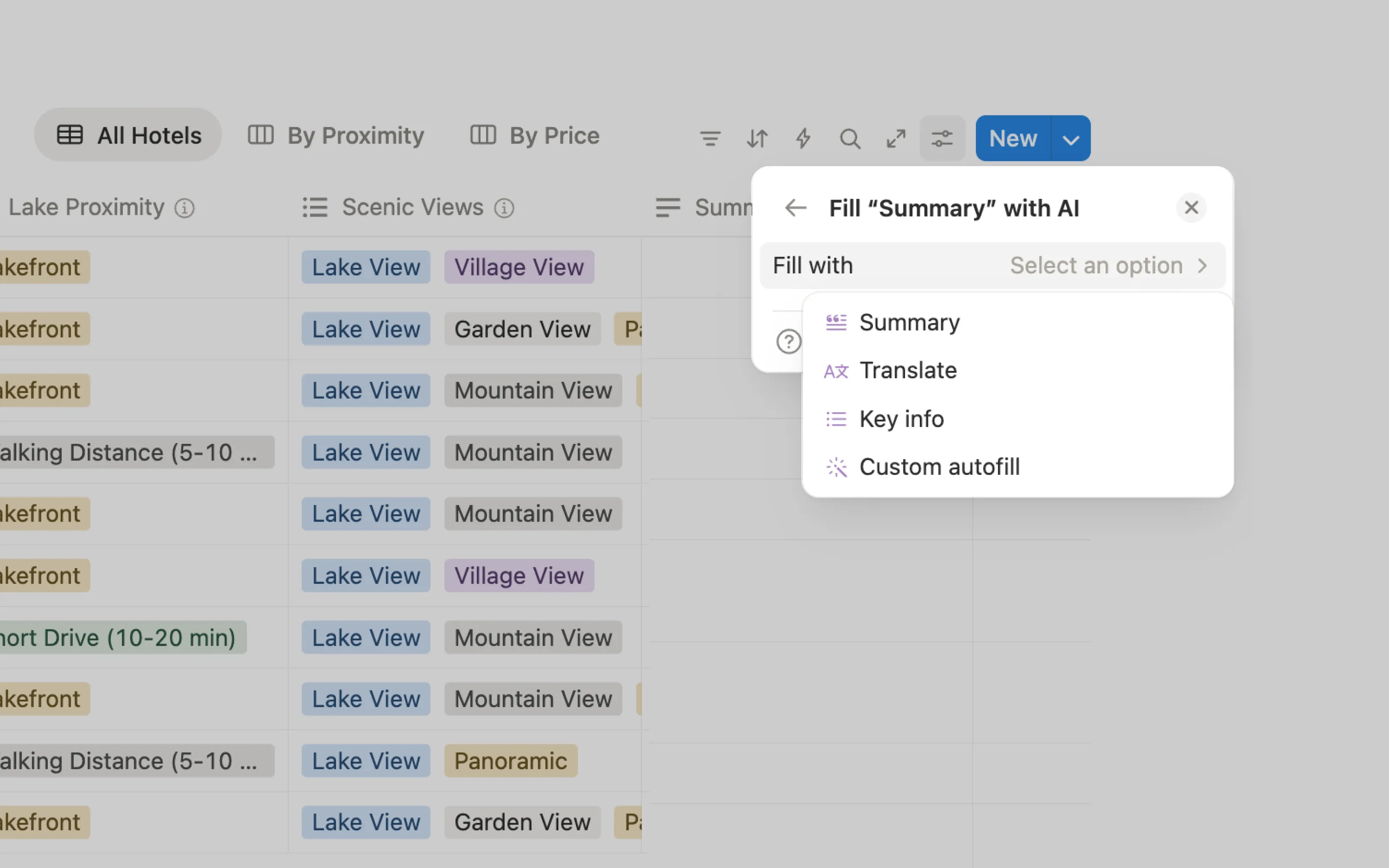Expand the New button dropdown arrow
1389x868 pixels.
click(1070, 139)
